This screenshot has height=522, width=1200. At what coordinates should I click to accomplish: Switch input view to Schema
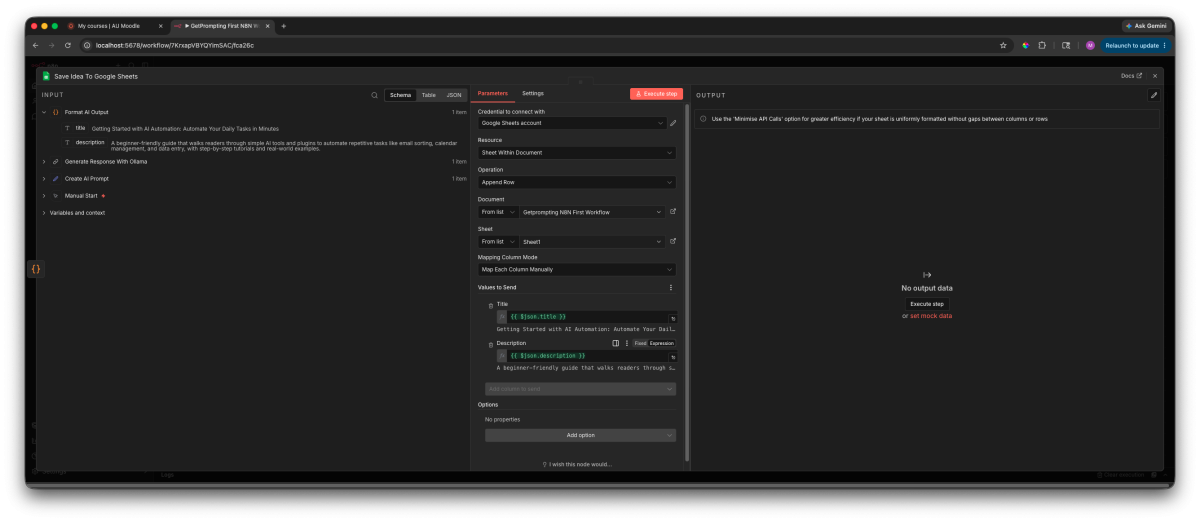[x=400, y=95]
